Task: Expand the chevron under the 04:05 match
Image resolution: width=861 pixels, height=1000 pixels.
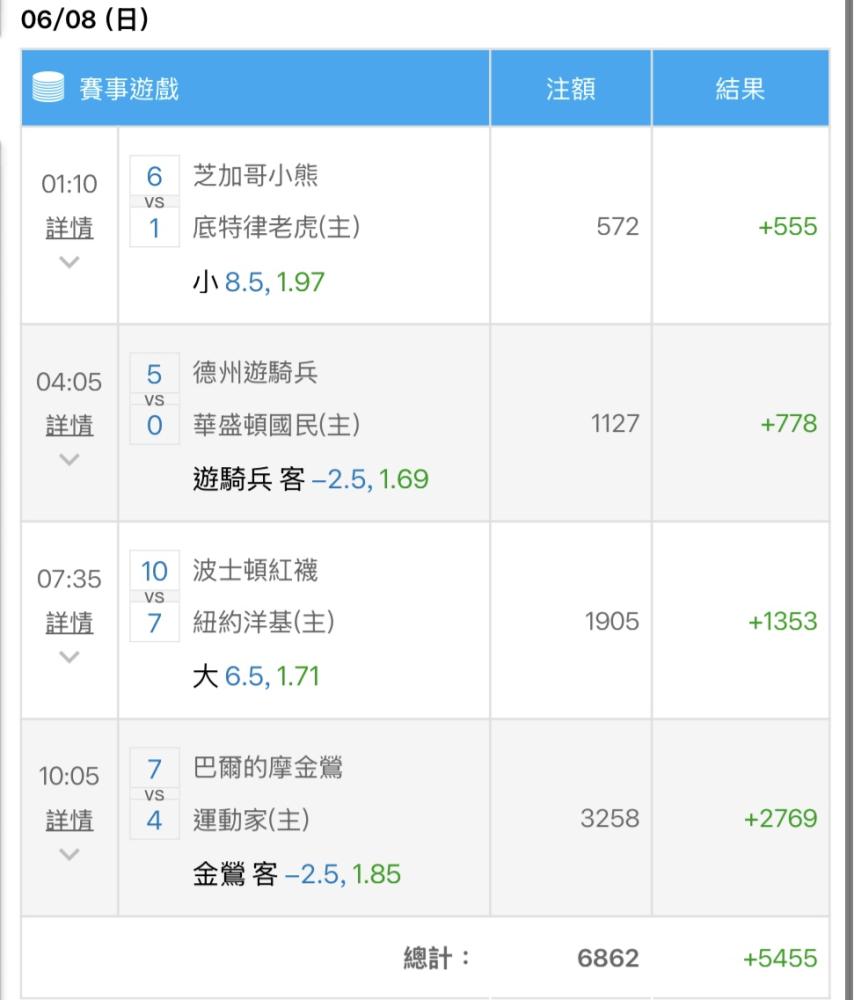Action: [x=69, y=459]
